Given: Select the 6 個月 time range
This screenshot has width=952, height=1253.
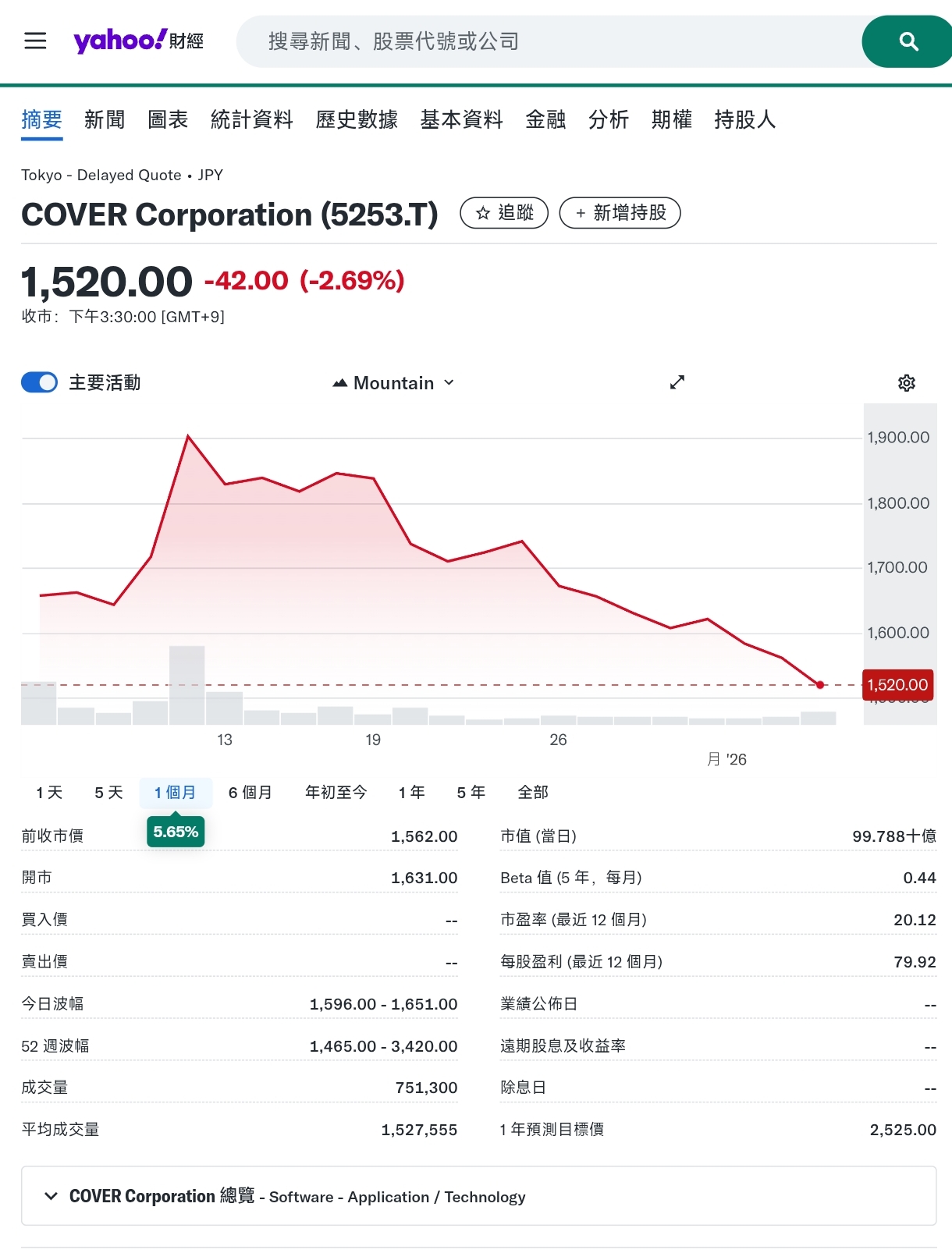Looking at the screenshot, I should tap(250, 793).
